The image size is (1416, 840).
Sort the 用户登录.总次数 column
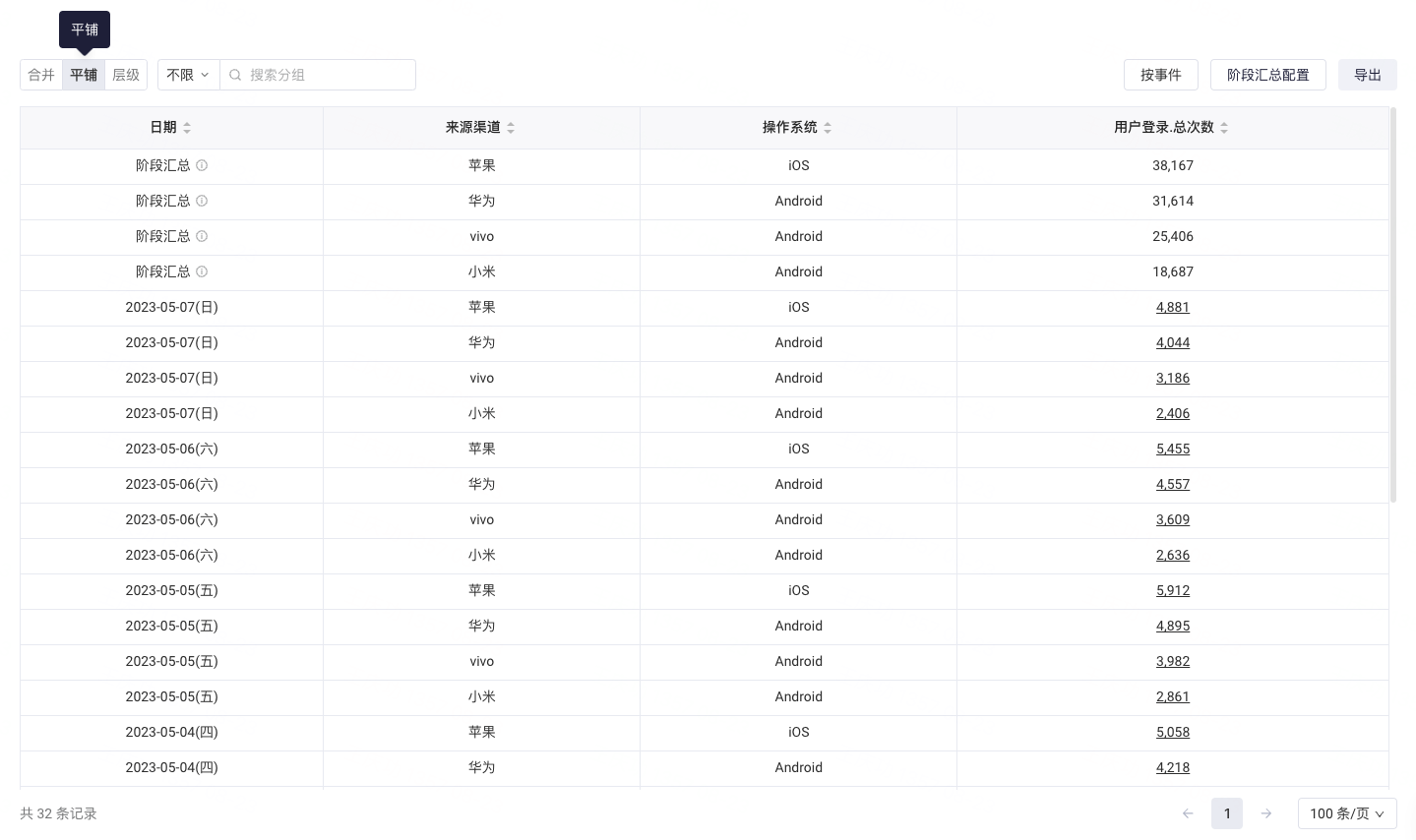pyautogui.click(x=1224, y=128)
